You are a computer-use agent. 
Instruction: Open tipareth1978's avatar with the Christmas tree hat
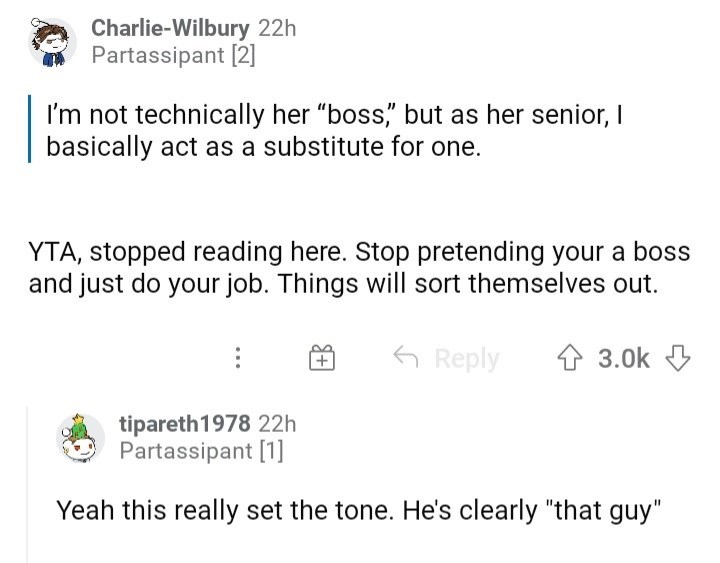(80, 438)
